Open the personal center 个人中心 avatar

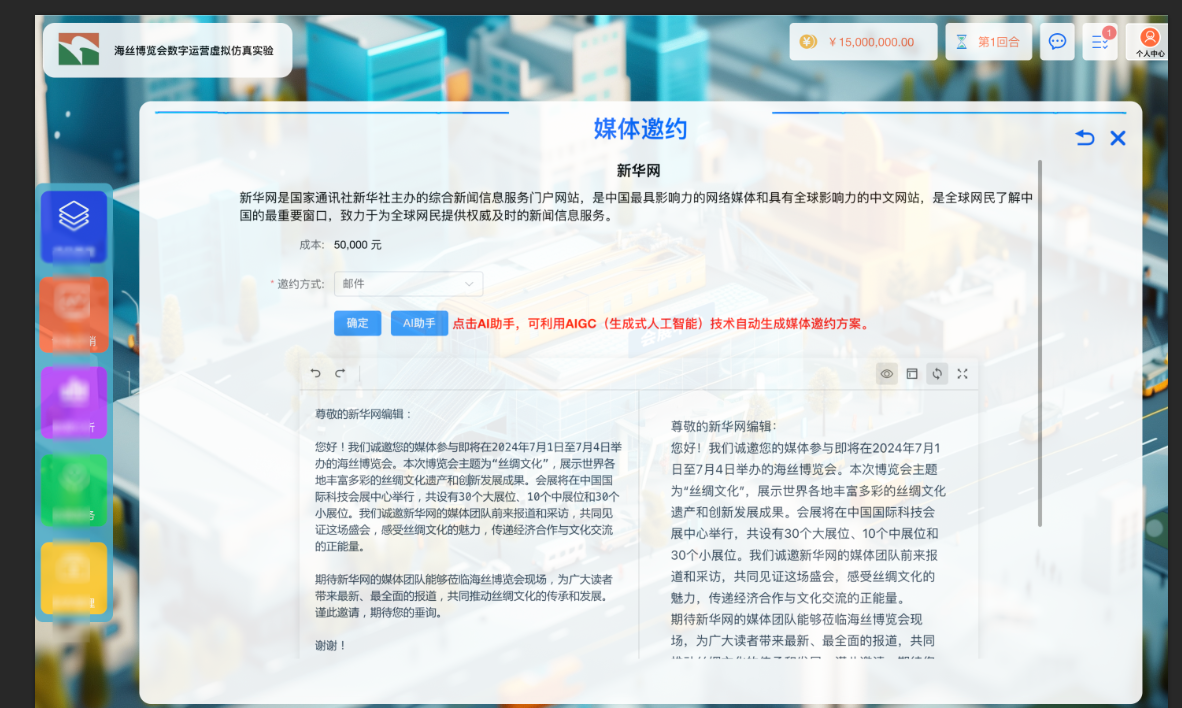click(x=1149, y=41)
